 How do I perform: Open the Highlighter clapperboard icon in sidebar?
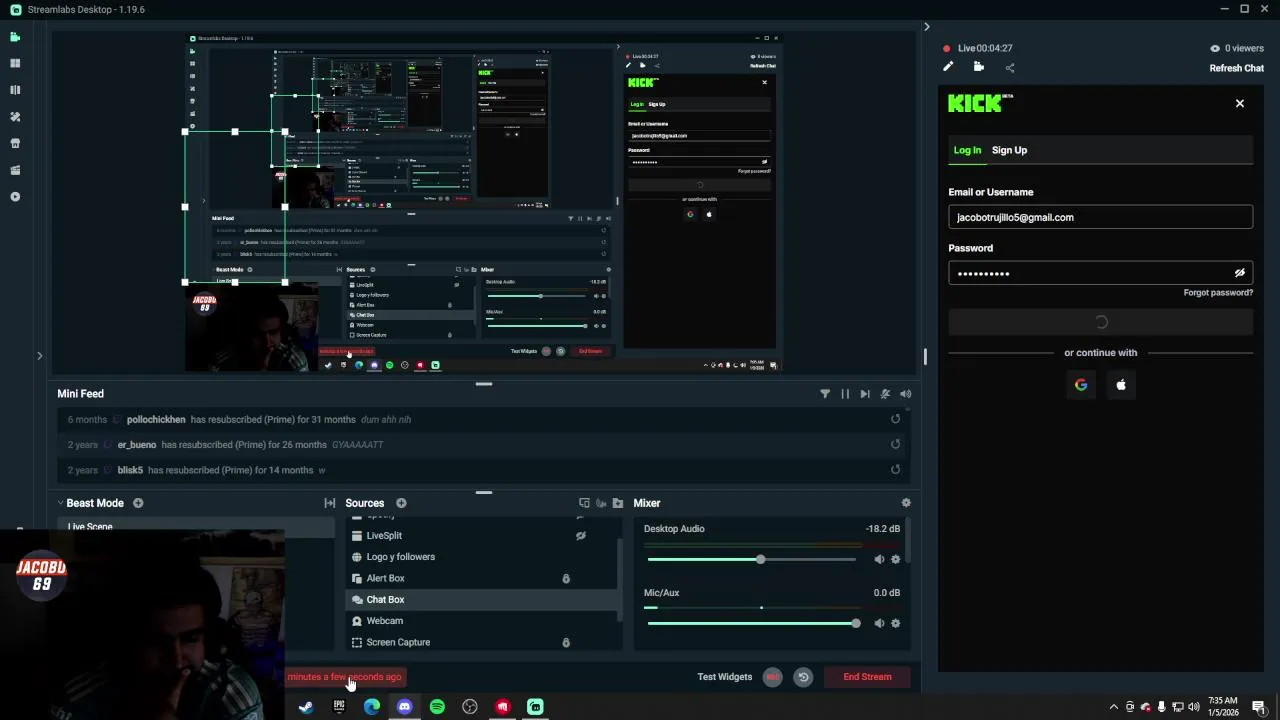pos(15,170)
